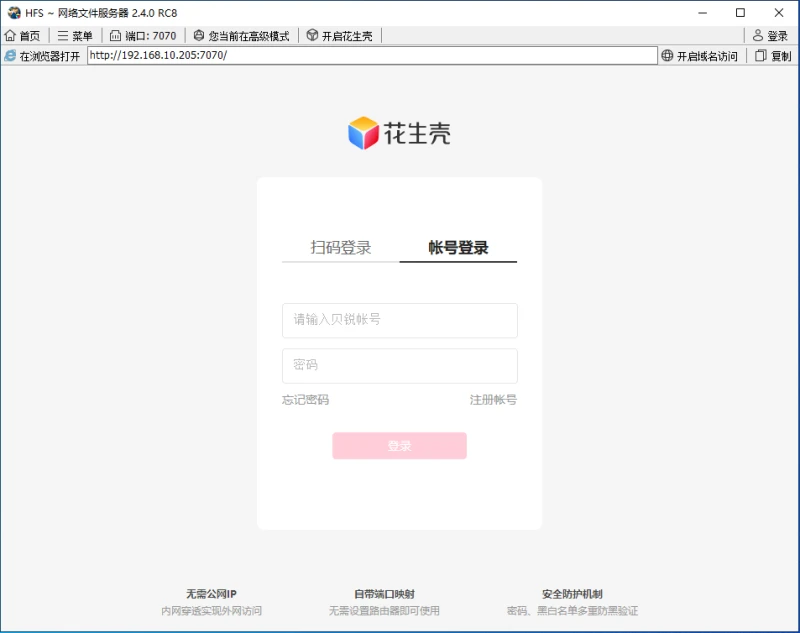Select 端口: 7070 toolbar item
Viewport: 800px width, 633px height.
tap(143, 36)
